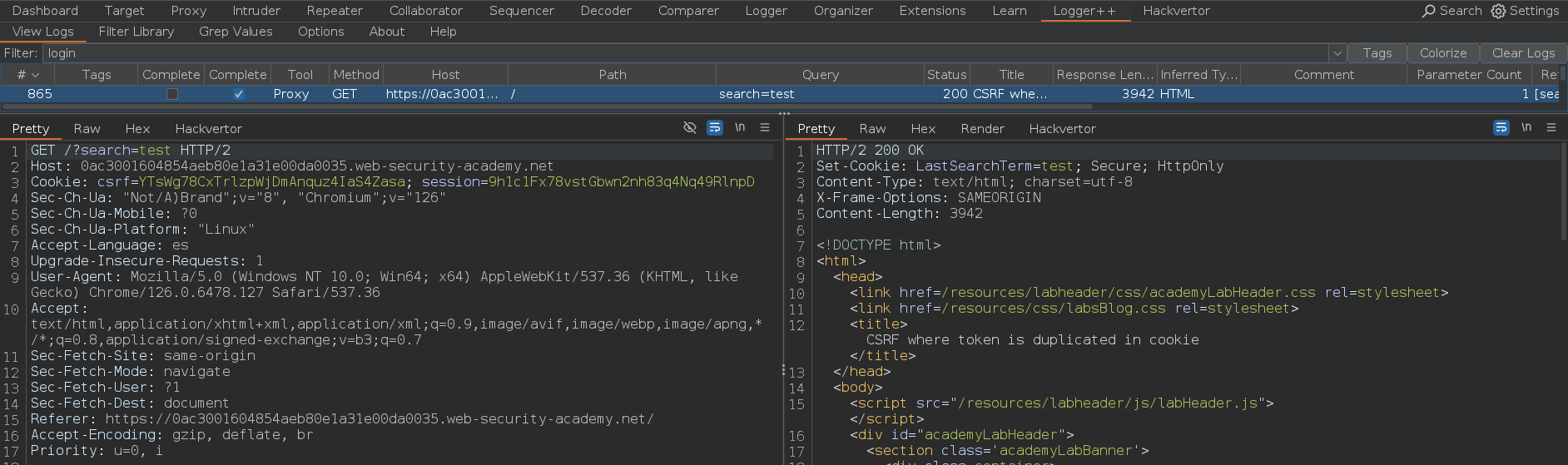Select request Pretty view tab

tap(31, 129)
